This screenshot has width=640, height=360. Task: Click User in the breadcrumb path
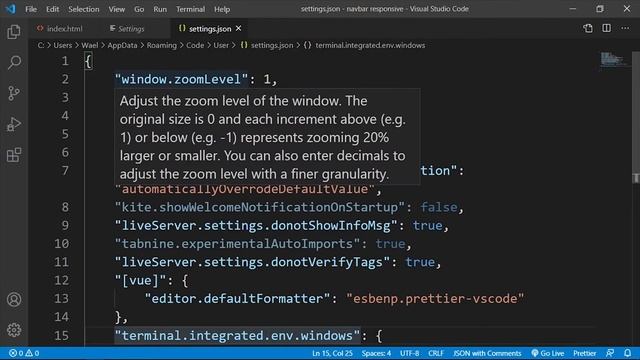click(221, 45)
